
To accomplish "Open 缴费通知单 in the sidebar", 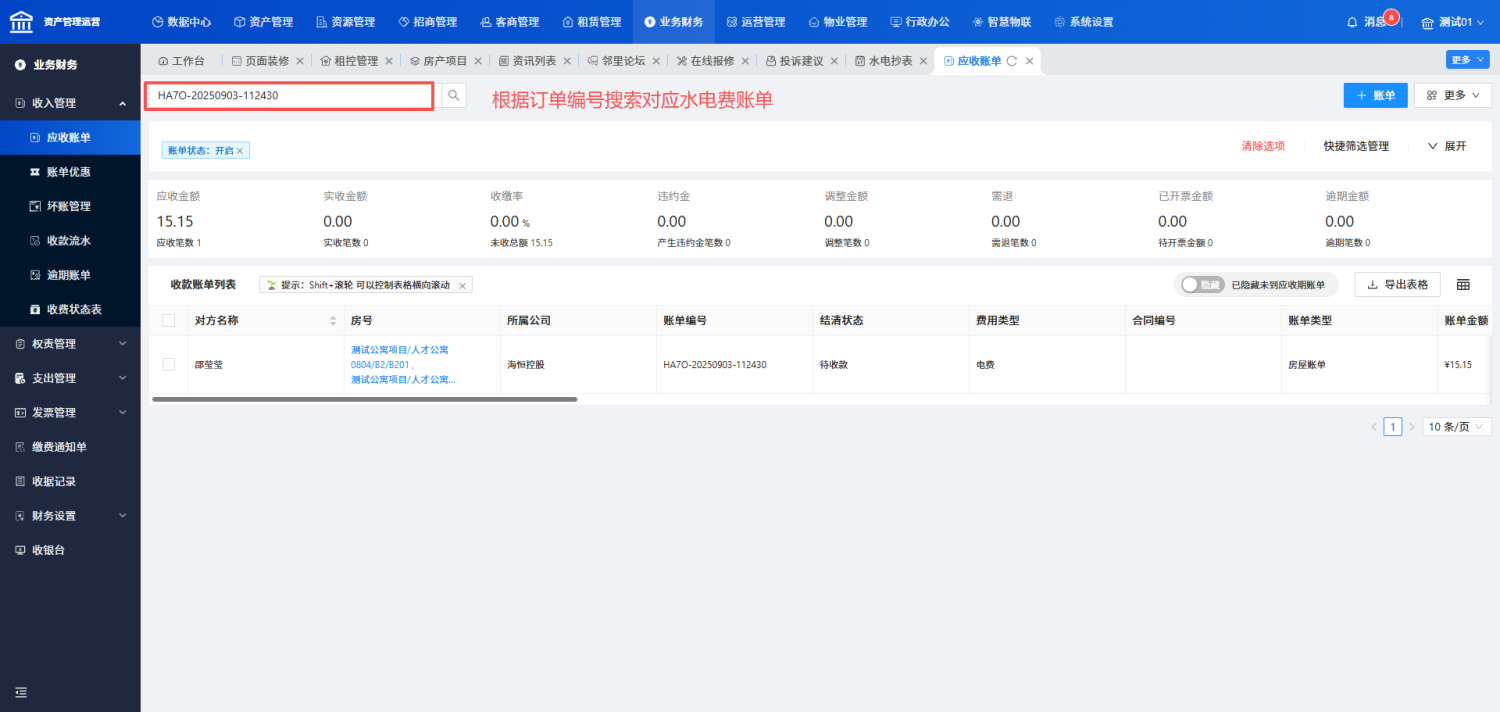I will [x=70, y=447].
